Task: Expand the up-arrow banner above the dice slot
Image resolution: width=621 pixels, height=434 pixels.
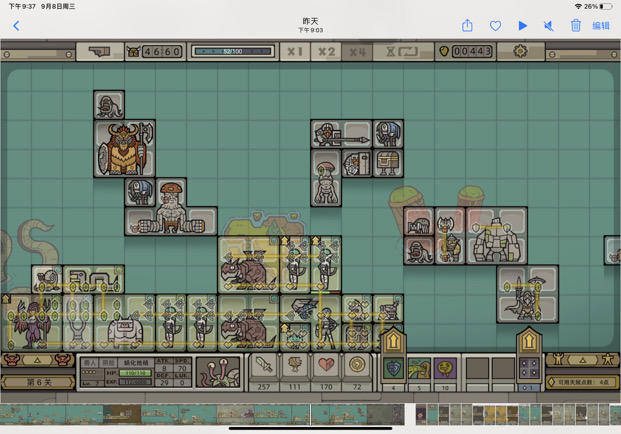Action: (x=529, y=341)
